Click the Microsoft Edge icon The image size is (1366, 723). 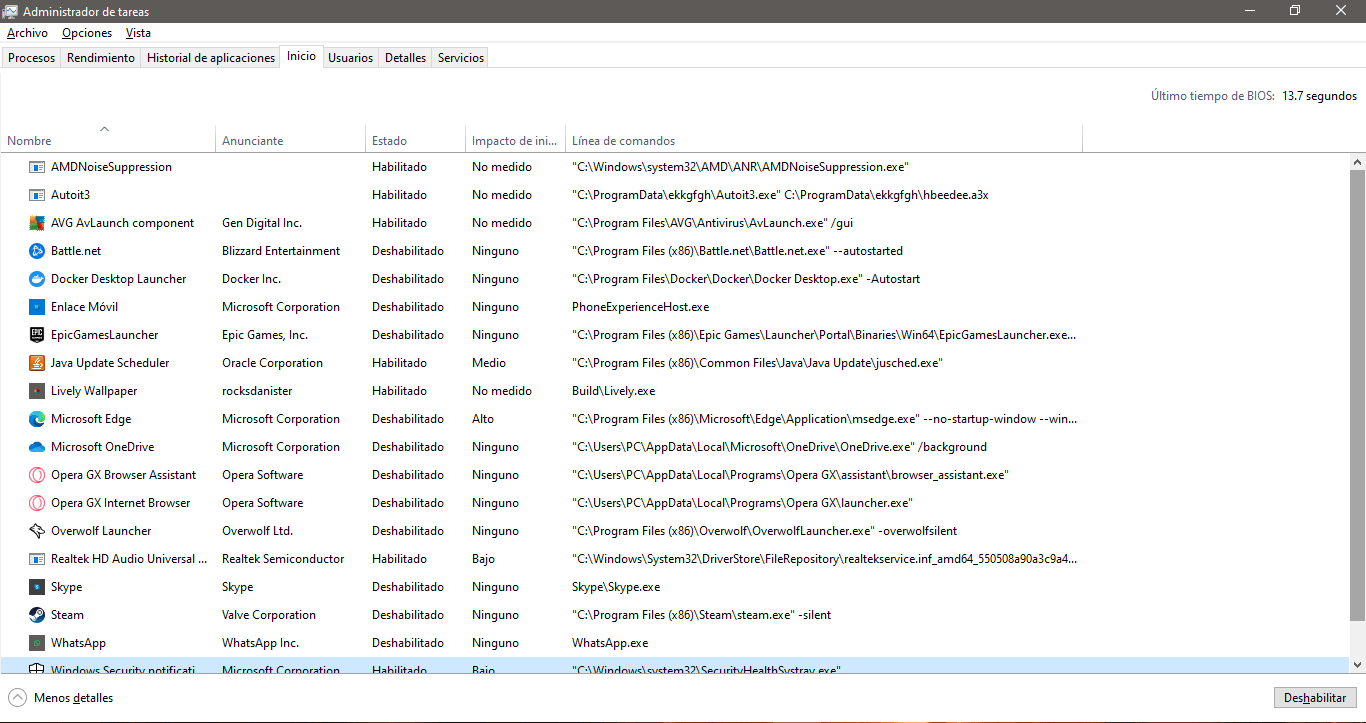point(37,419)
